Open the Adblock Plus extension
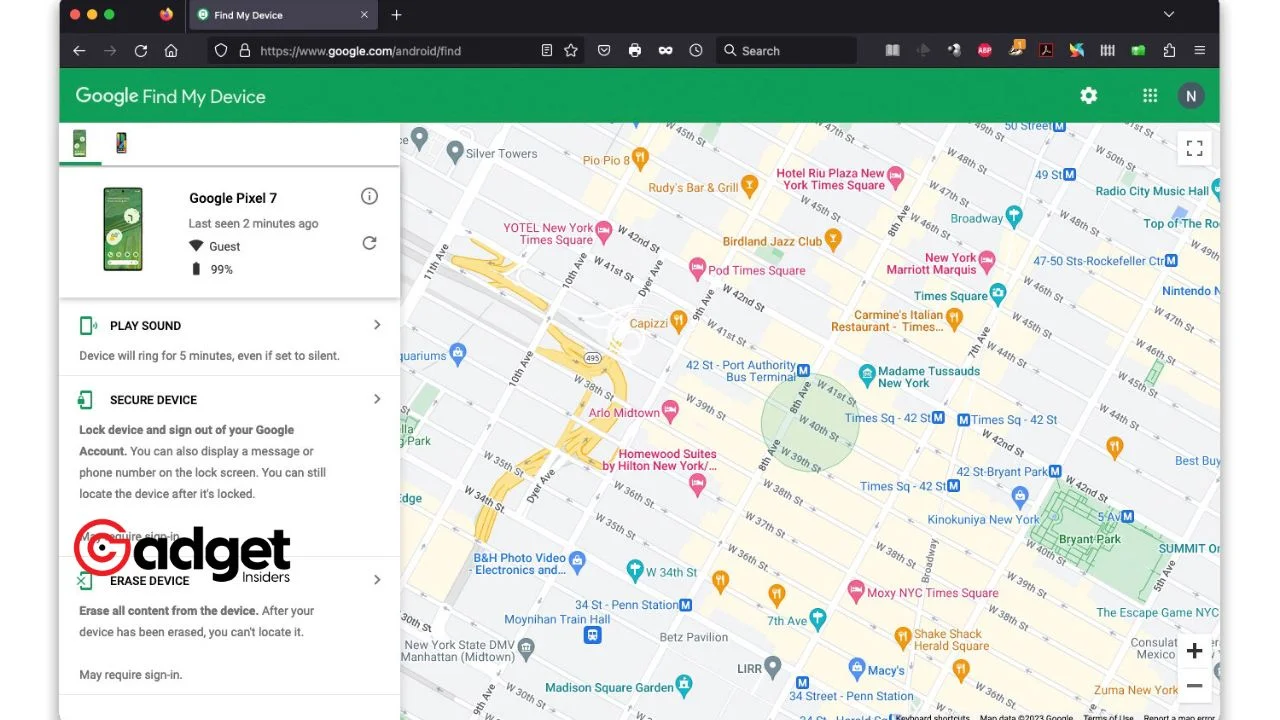The height and width of the screenshot is (720, 1280). point(984,50)
